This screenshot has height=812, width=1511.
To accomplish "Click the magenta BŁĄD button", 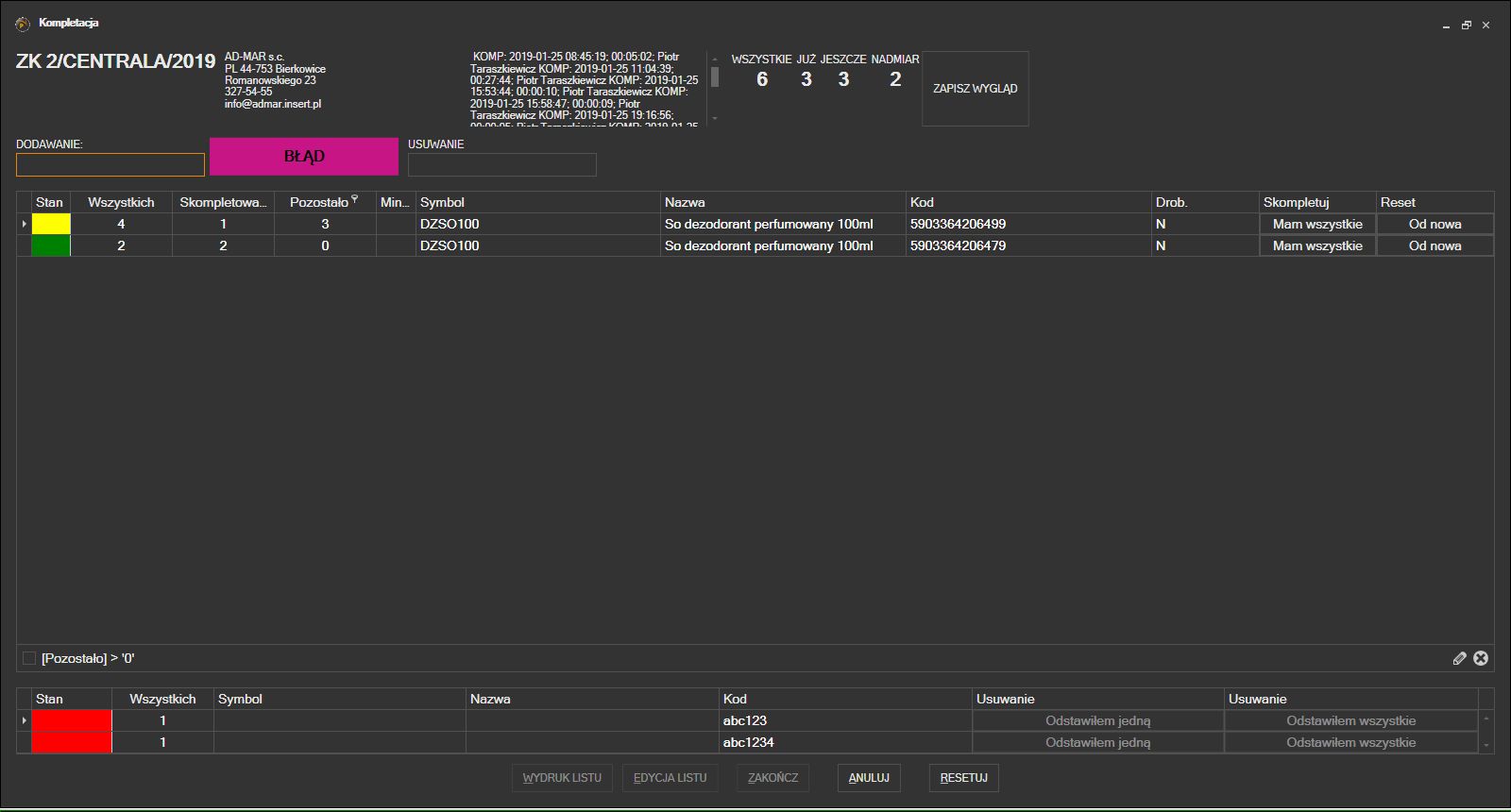I will (304, 157).
